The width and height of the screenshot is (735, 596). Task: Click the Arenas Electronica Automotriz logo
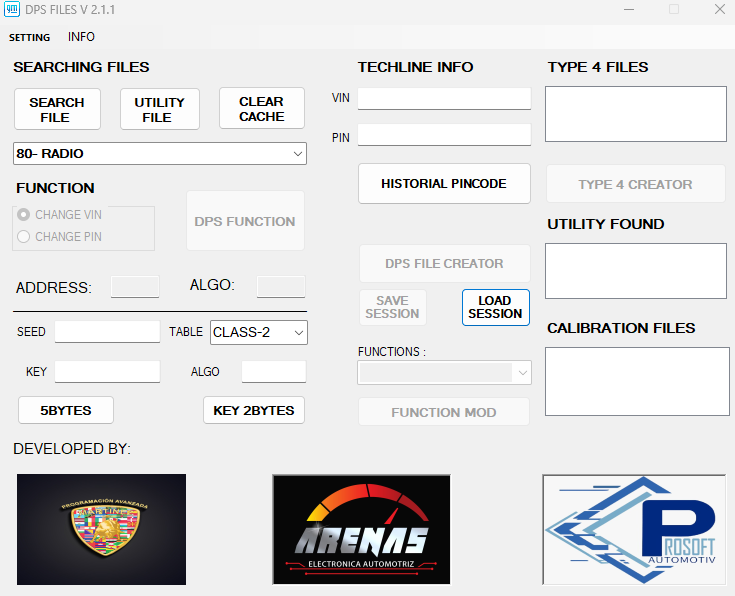pyautogui.click(x=361, y=529)
